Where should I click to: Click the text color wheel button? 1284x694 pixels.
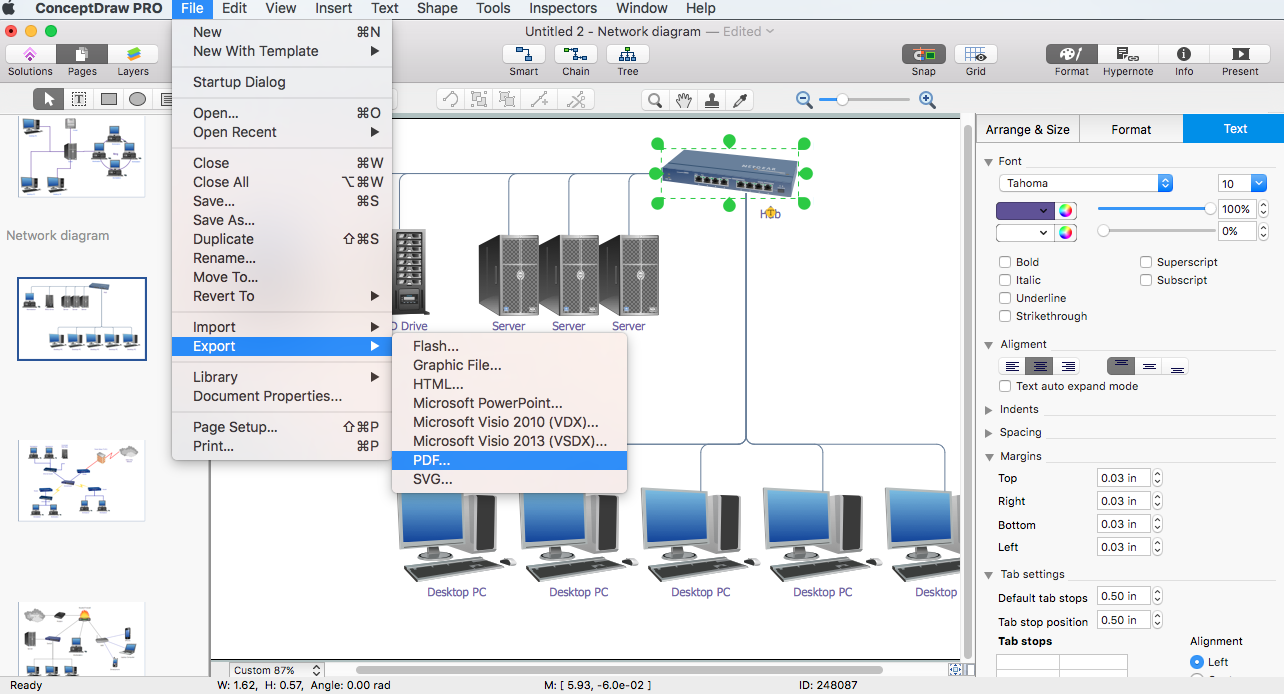1067,210
